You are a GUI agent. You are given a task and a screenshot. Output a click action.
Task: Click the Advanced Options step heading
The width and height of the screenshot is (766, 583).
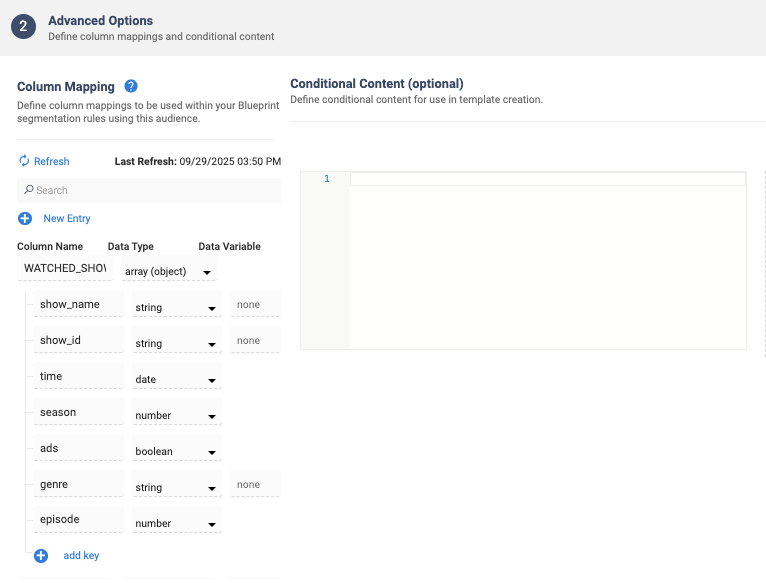100,21
